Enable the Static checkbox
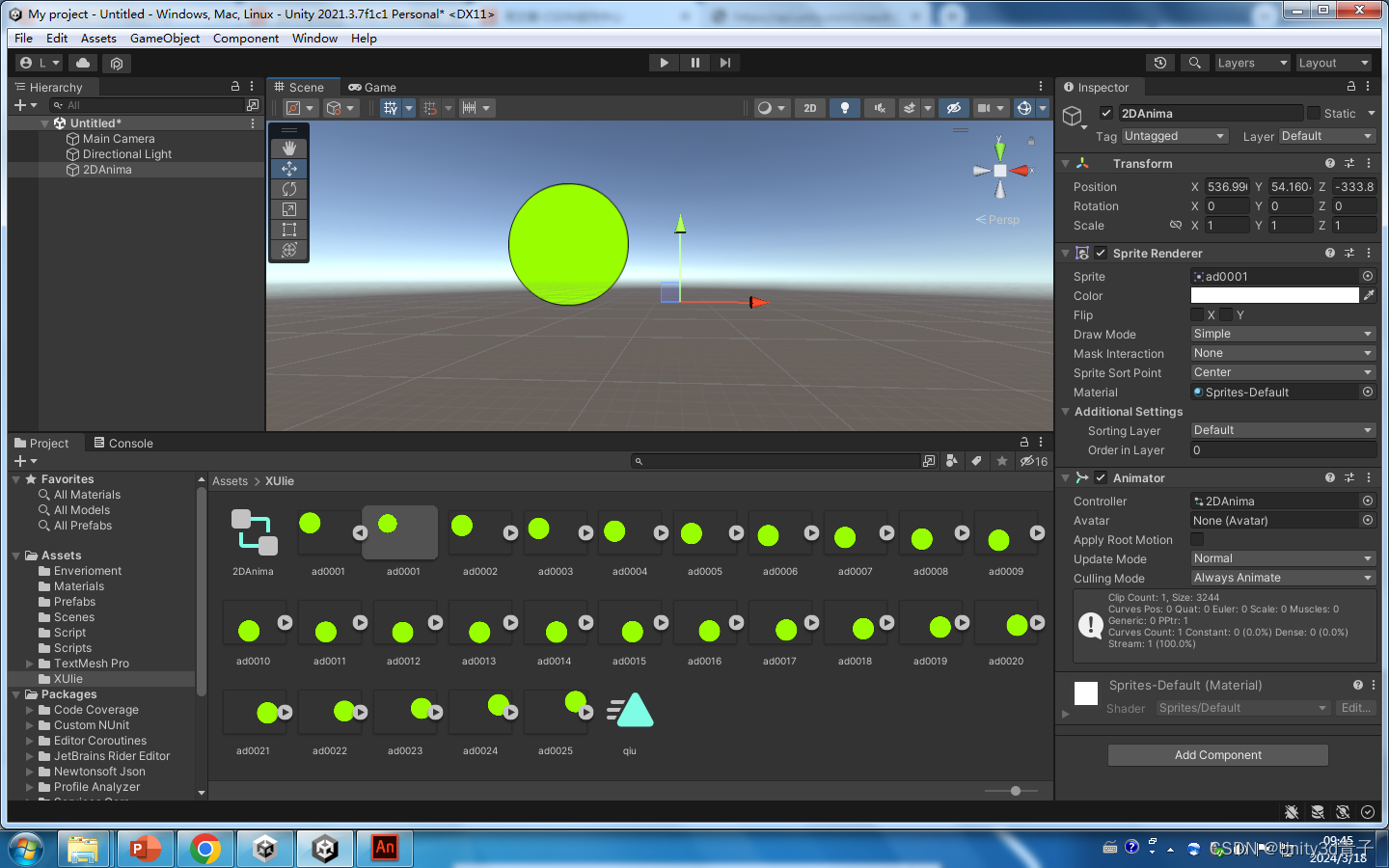The height and width of the screenshot is (868, 1389). [1313, 113]
